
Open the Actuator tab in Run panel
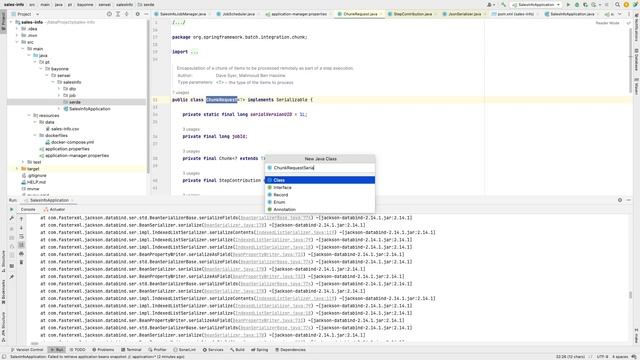(54, 209)
